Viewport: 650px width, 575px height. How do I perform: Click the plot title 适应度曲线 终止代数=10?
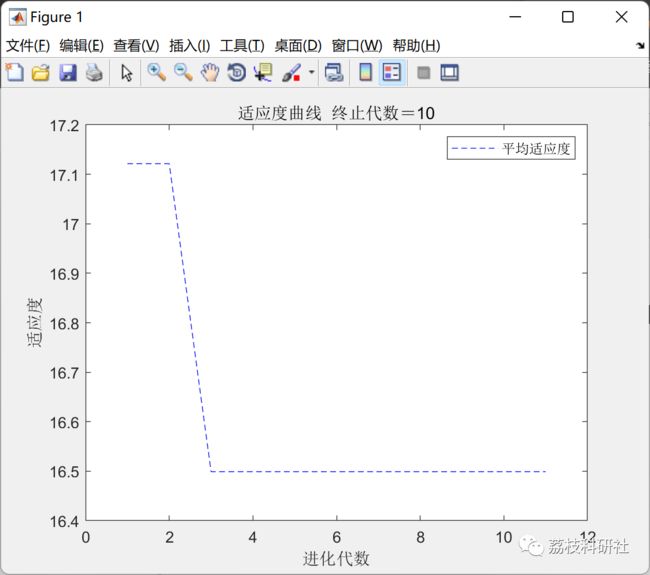(x=336, y=113)
